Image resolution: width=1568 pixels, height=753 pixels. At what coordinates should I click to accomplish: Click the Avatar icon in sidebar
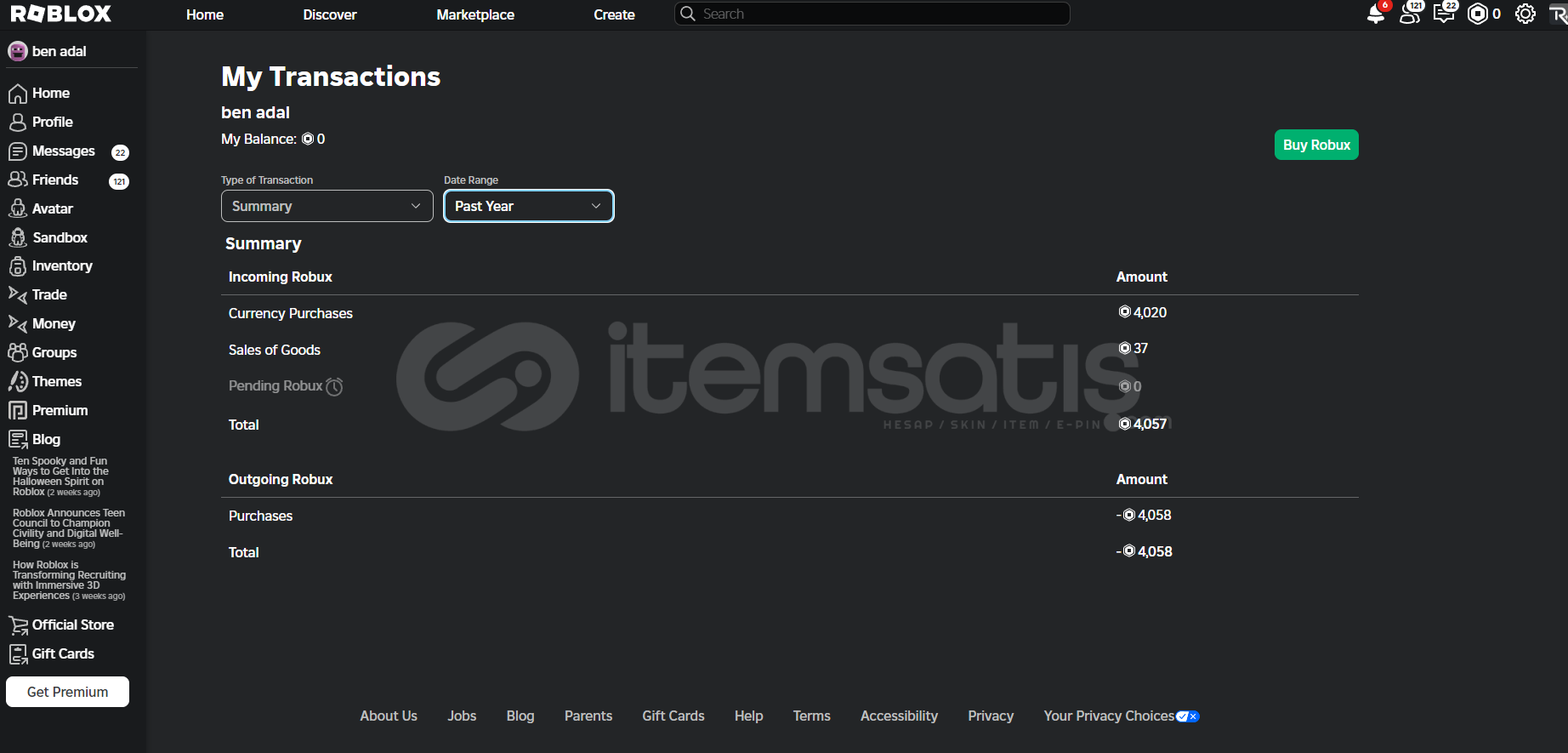point(18,208)
